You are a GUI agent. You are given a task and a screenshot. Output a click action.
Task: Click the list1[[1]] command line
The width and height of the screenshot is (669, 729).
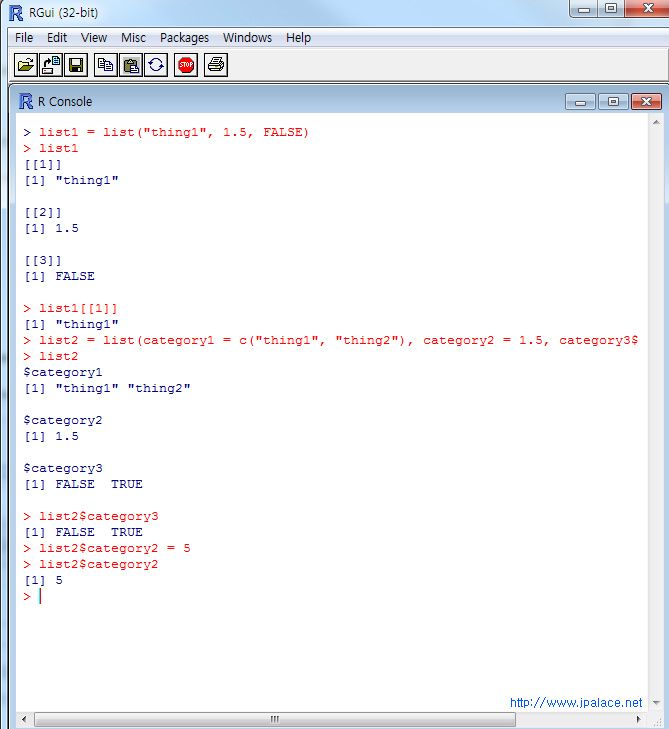pyautogui.click(x=78, y=309)
